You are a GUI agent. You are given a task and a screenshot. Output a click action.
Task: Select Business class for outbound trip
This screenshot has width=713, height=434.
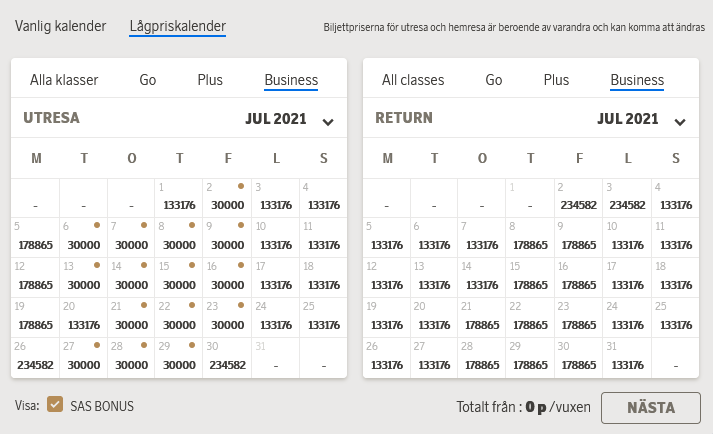(291, 80)
